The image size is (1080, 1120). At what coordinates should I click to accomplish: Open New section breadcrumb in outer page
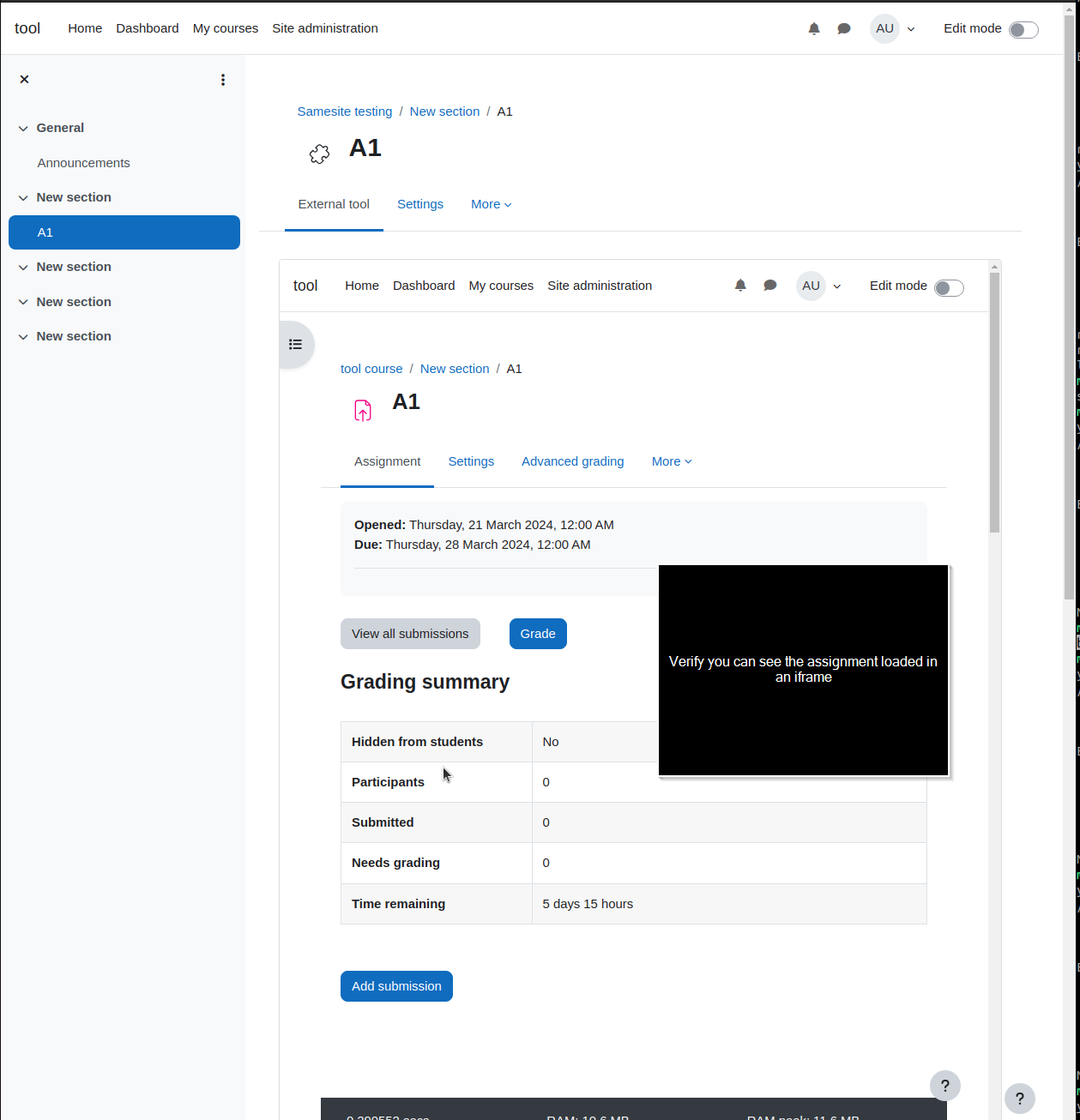tap(444, 111)
